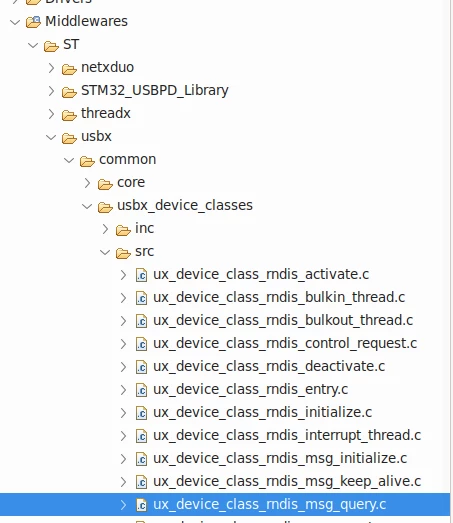The image size is (453, 523).
Task: Click the inc folder icon
Action: point(123,230)
